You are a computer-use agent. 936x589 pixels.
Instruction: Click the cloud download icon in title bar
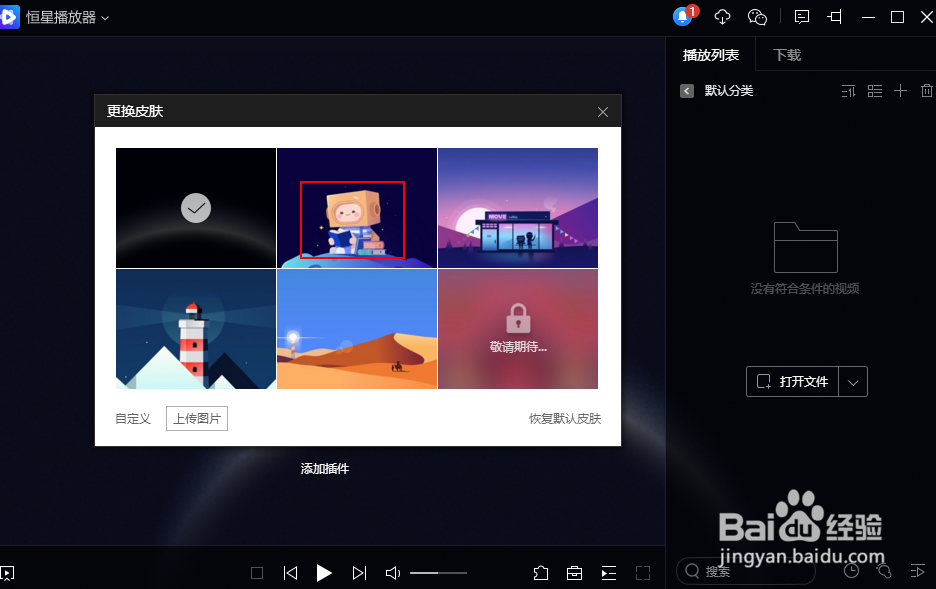722,17
